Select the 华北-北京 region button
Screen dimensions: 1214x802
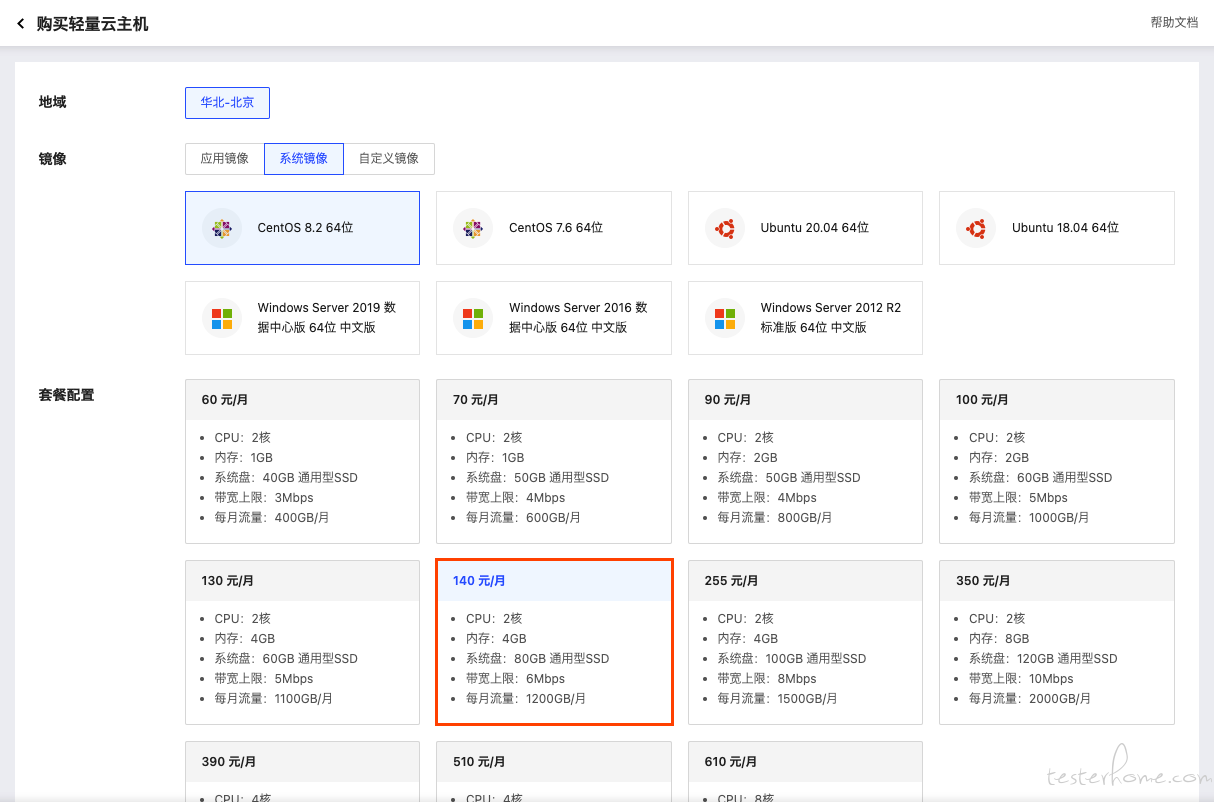[227, 103]
